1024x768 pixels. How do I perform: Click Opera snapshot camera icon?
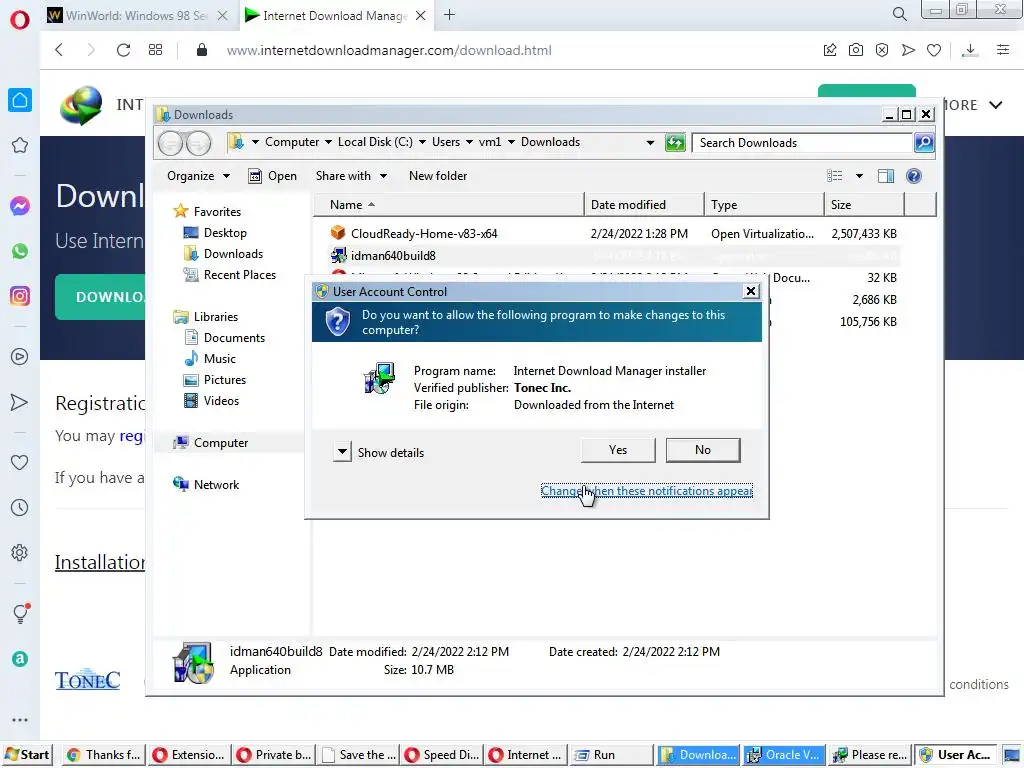[856, 50]
